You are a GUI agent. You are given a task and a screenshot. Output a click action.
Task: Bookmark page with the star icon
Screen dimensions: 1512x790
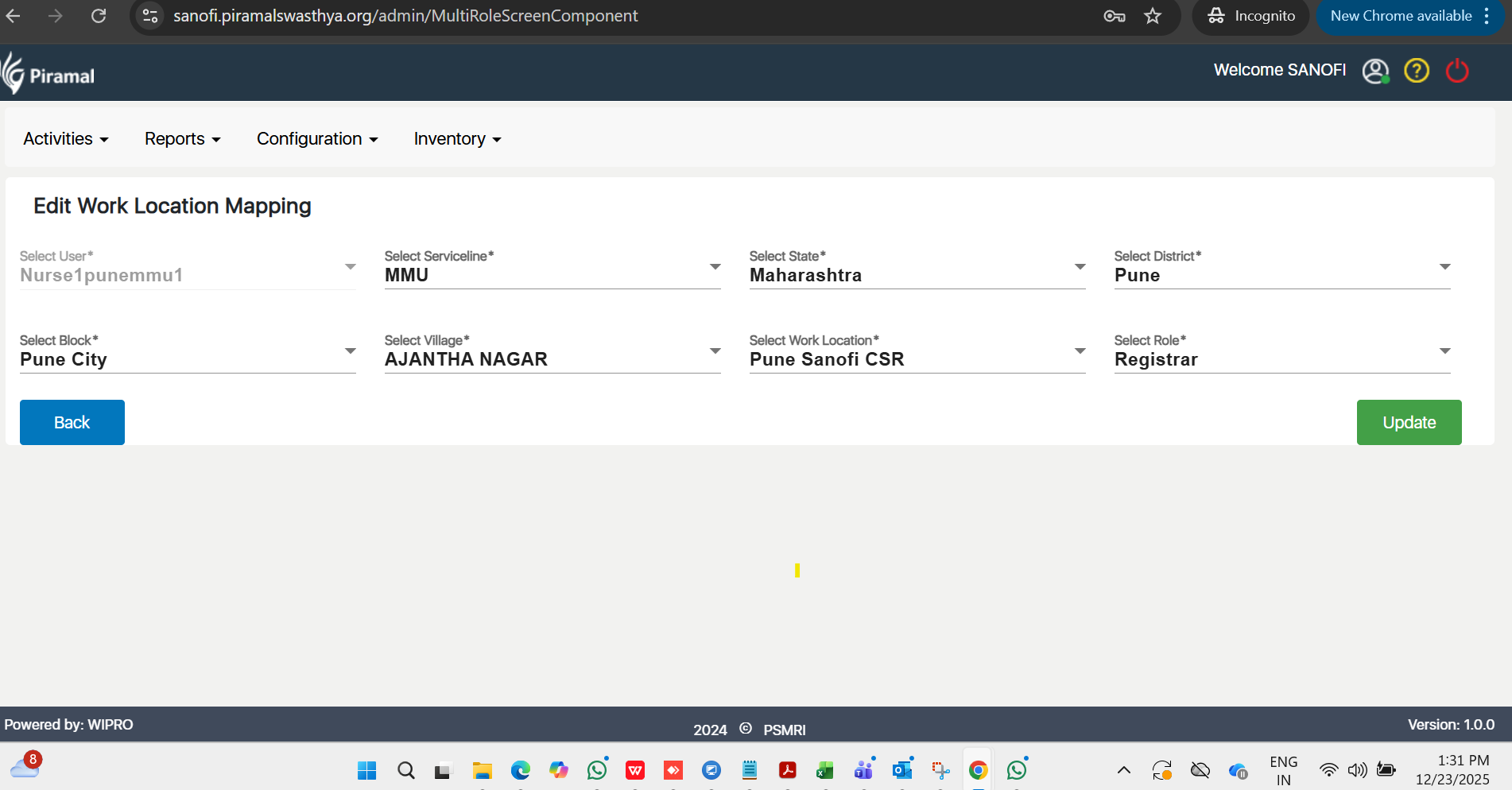1152,16
